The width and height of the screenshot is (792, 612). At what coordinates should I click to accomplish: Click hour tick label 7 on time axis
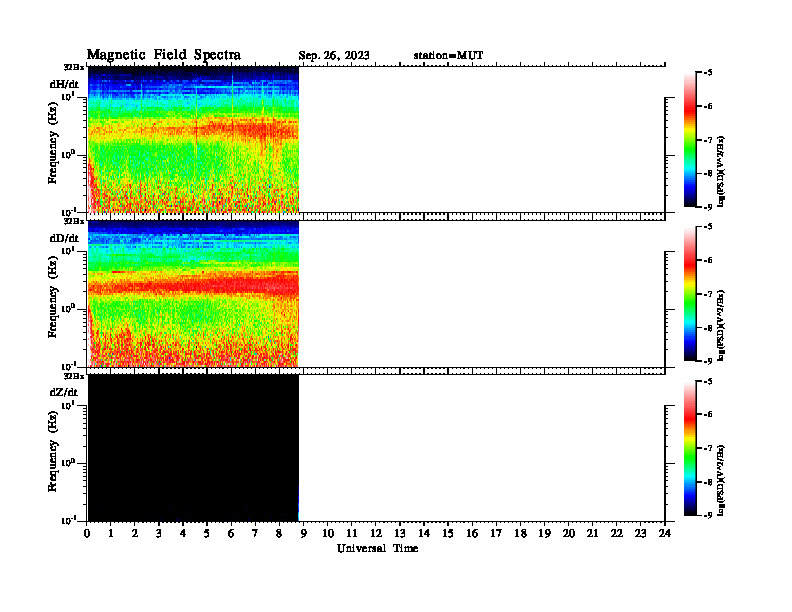[x=256, y=533]
